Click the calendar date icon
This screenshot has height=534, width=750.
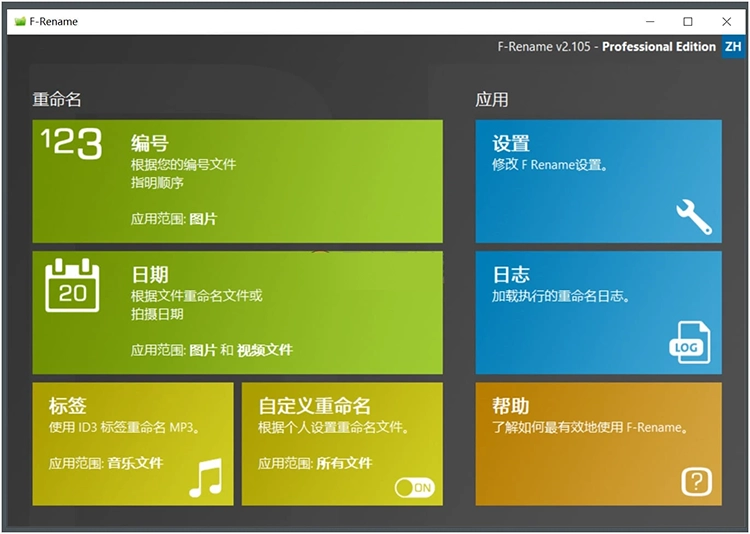[x=73, y=285]
